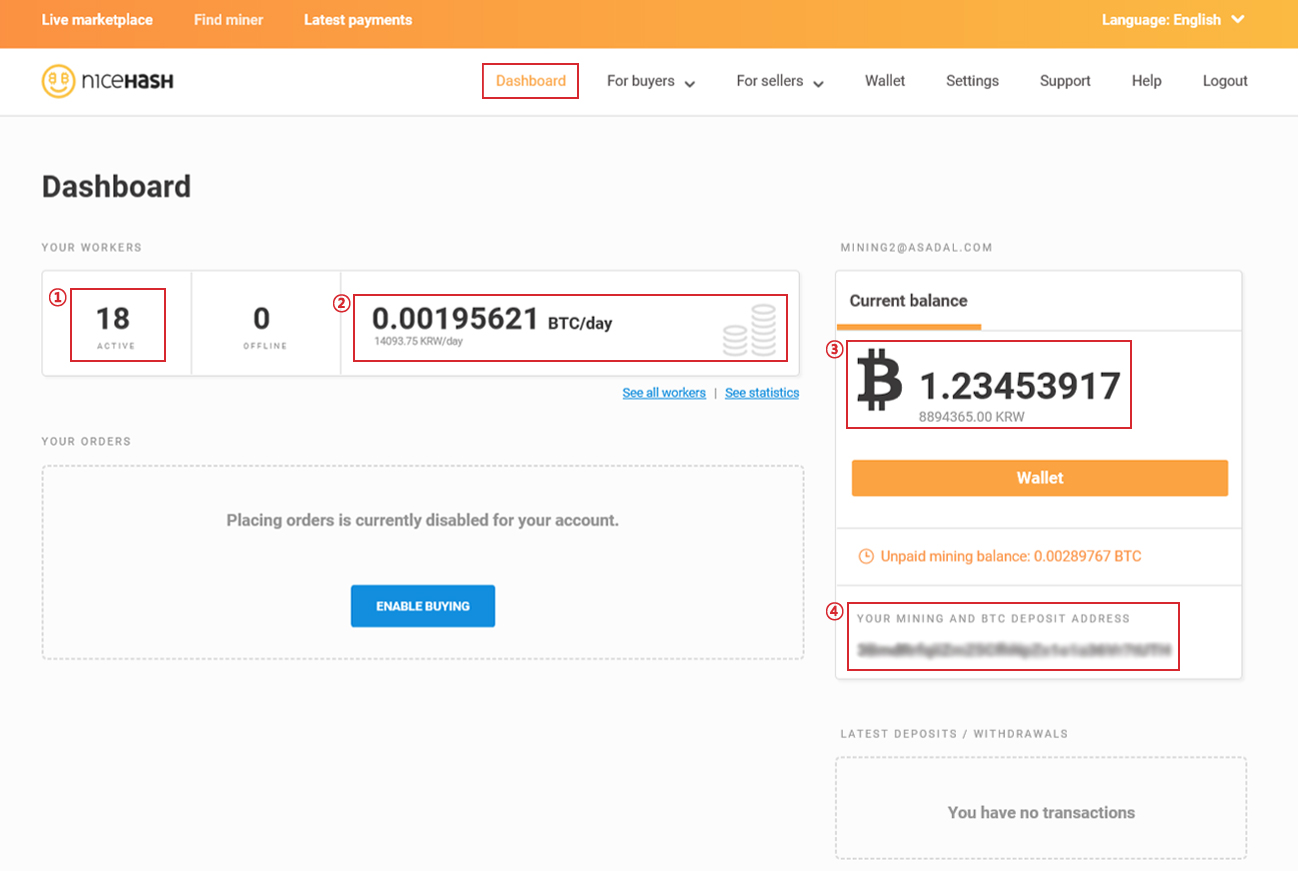Click the Bitcoin symbol beside current balance
Screen dimensions: 1299x871
click(880, 380)
